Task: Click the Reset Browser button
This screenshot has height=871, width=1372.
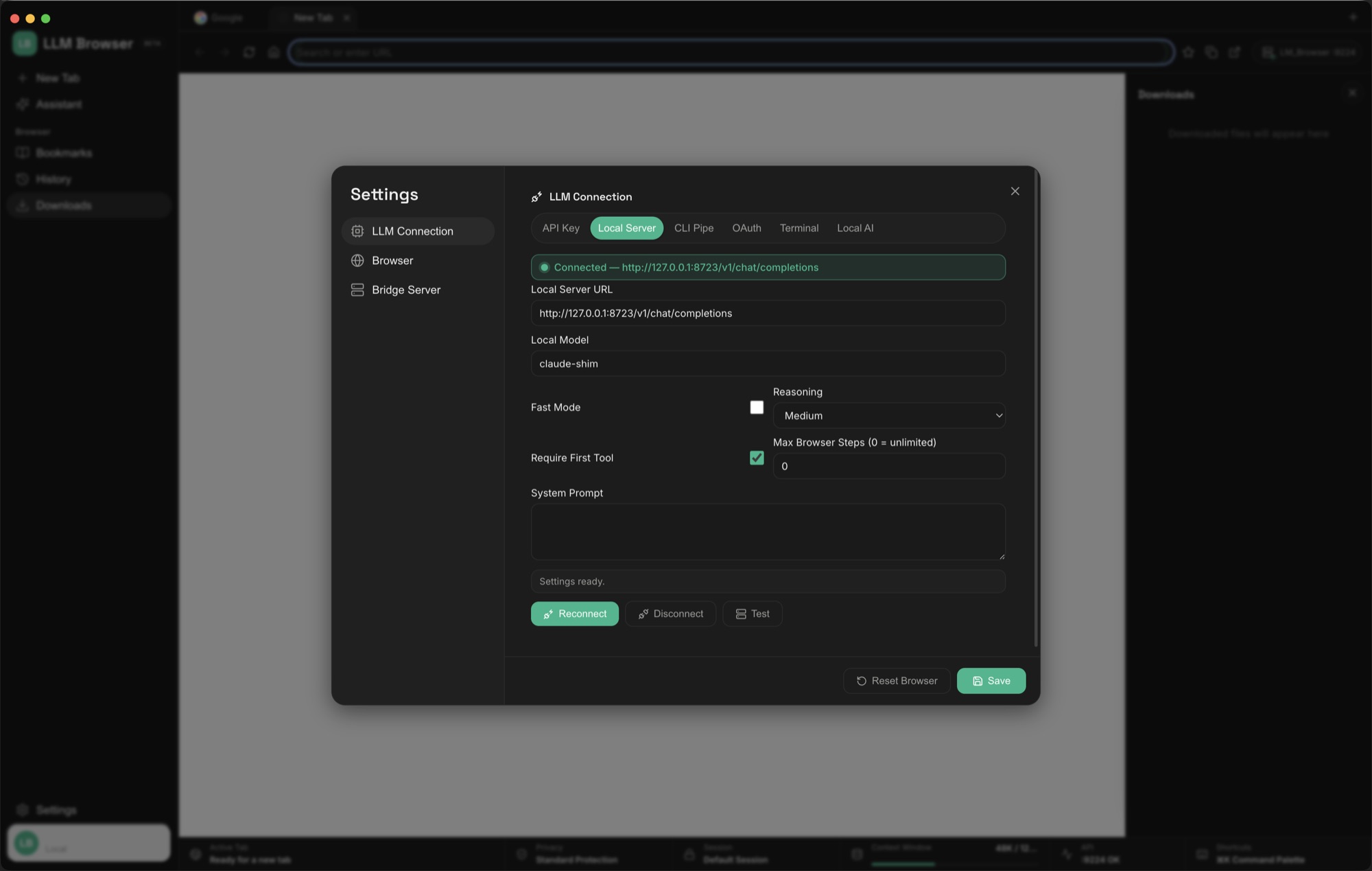Action: click(896, 681)
